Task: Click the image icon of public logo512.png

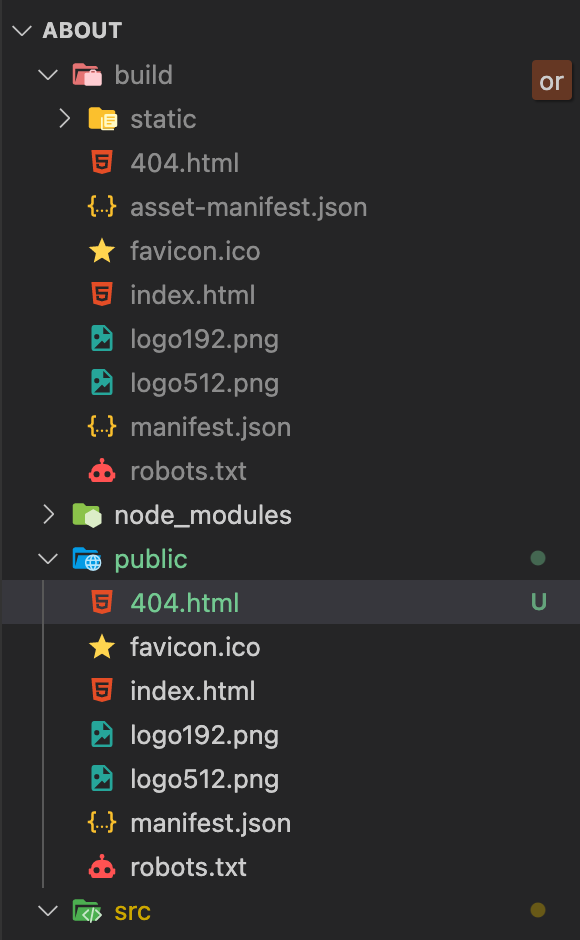Action: click(102, 779)
